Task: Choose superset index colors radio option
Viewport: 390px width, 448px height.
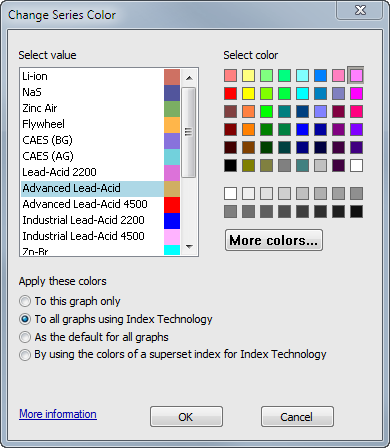Action: point(173,354)
